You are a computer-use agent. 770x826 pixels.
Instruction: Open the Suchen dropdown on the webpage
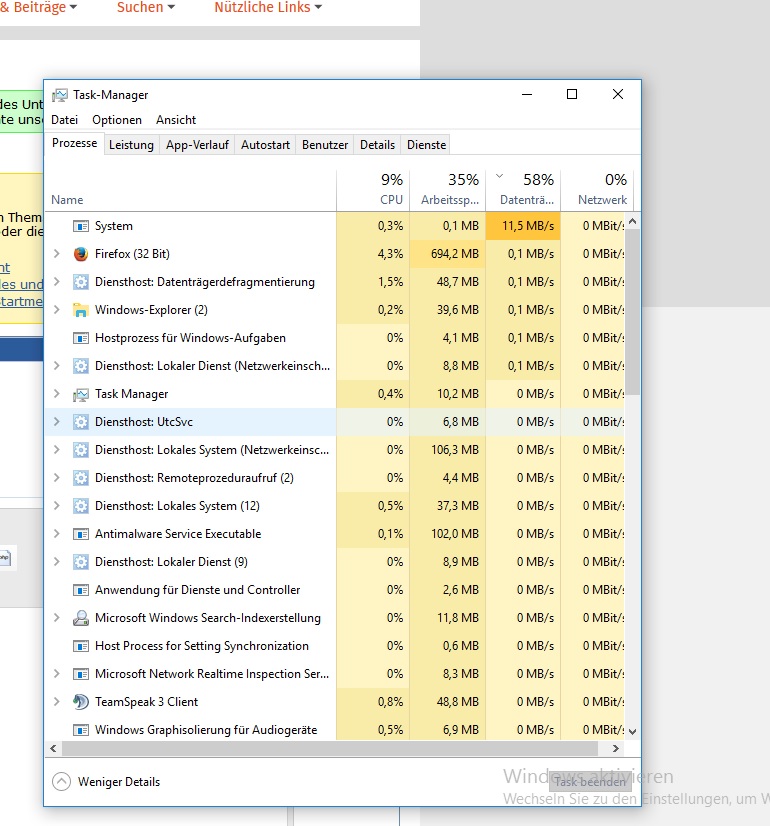[146, 8]
